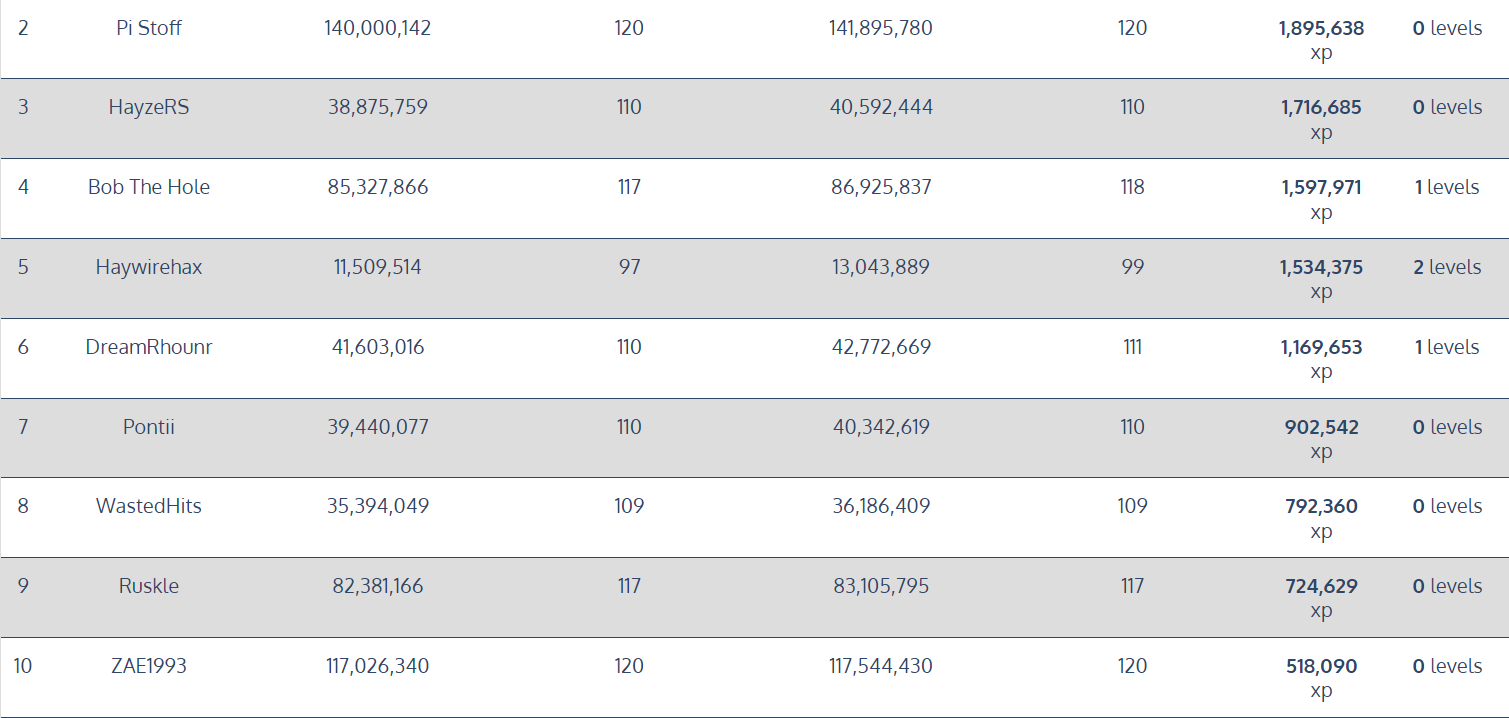Click Pontii's 902,542 xp gain

point(1321,439)
